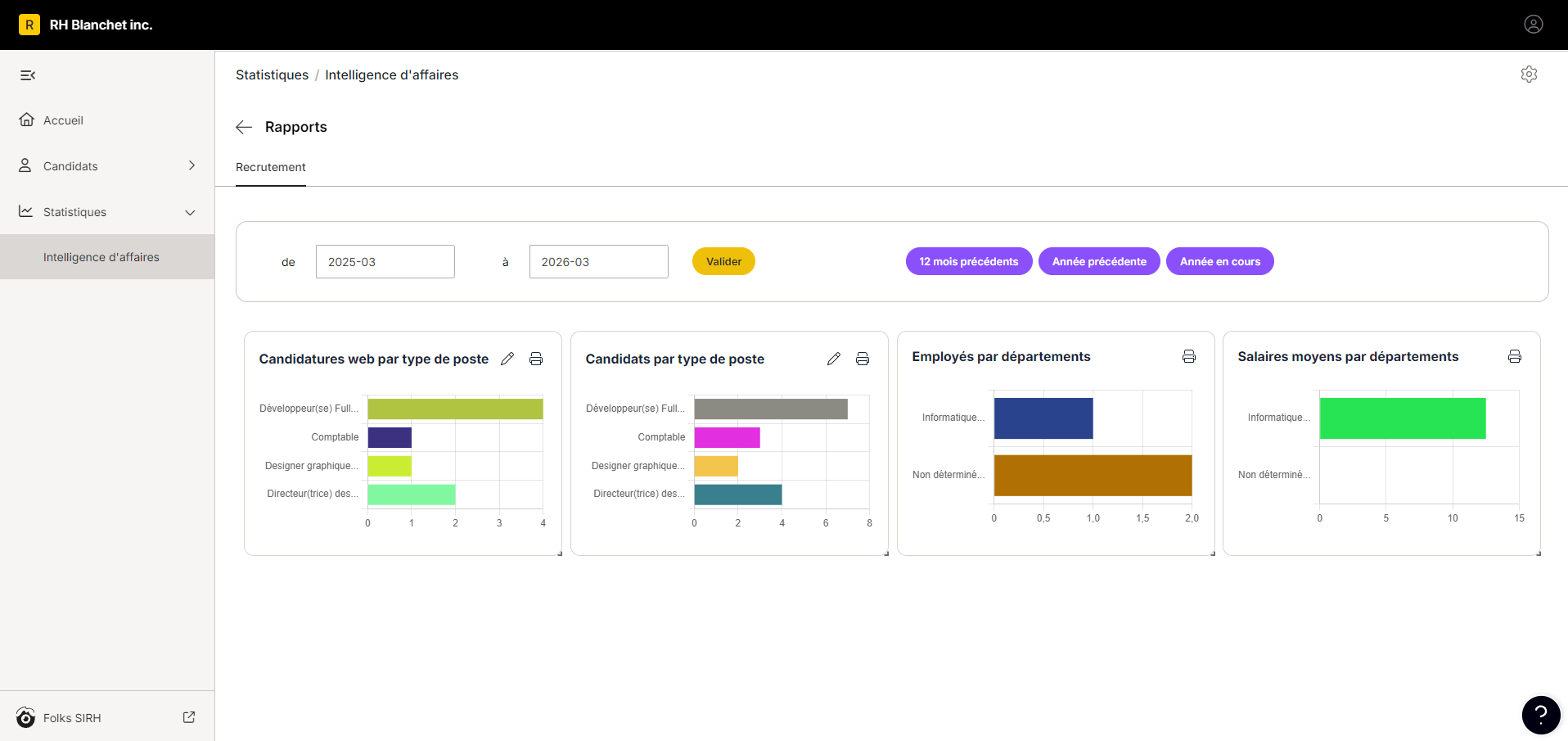
Task: Print Candidatures web par type de poste chart
Action: pos(536,359)
